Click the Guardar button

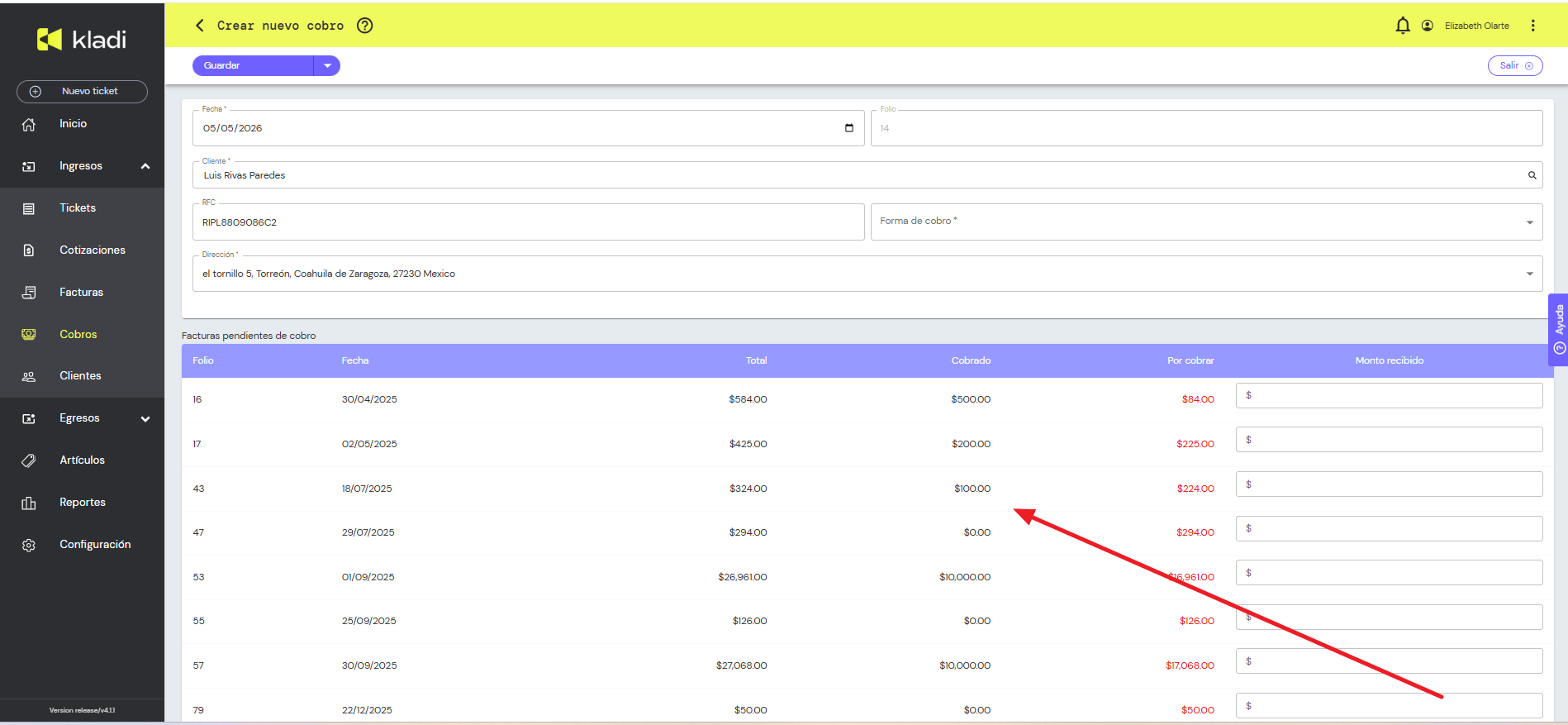253,65
